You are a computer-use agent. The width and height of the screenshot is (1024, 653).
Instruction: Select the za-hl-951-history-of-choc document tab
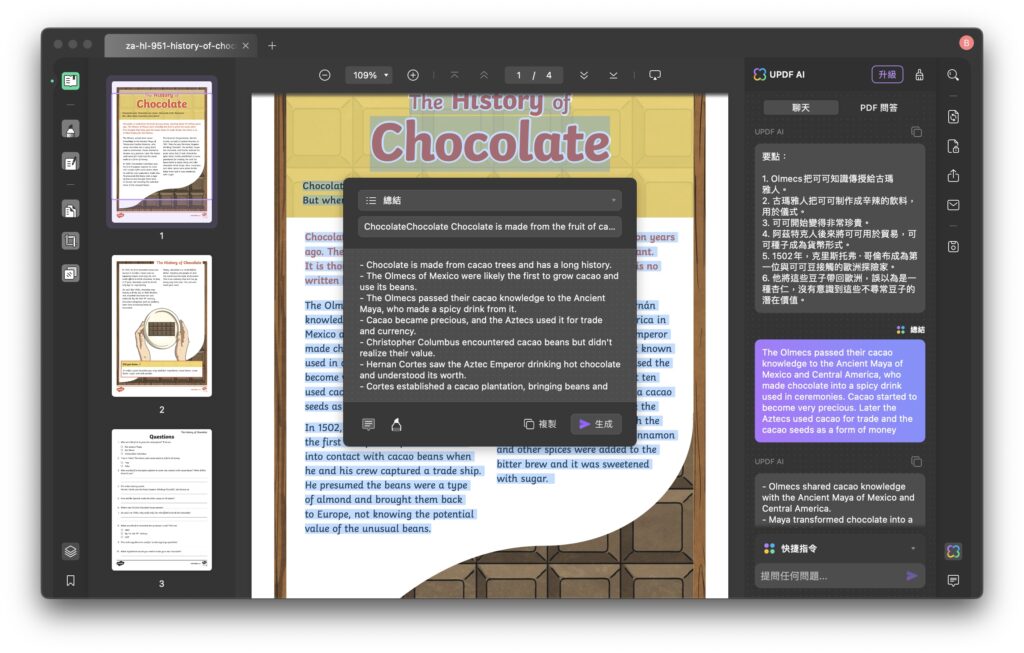[180, 46]
